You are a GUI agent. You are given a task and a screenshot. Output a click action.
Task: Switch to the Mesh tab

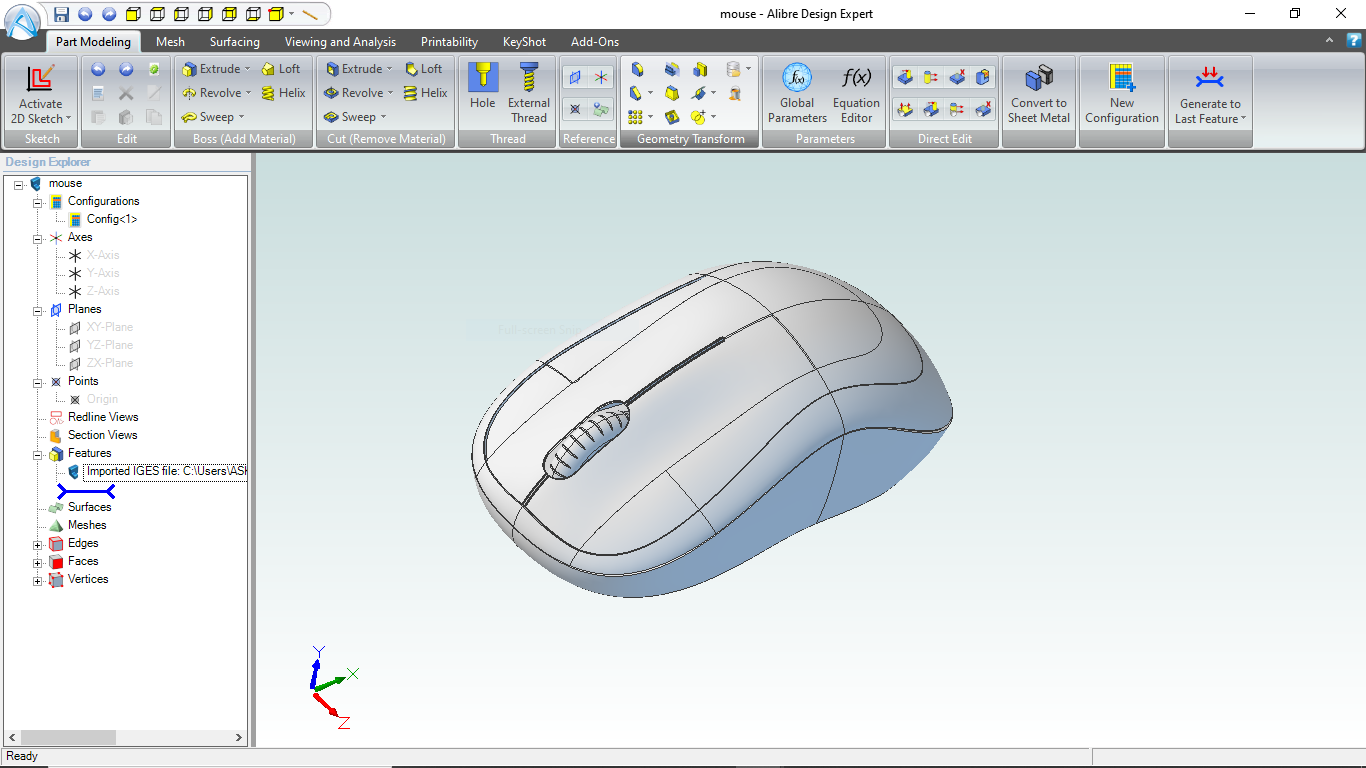170,42
